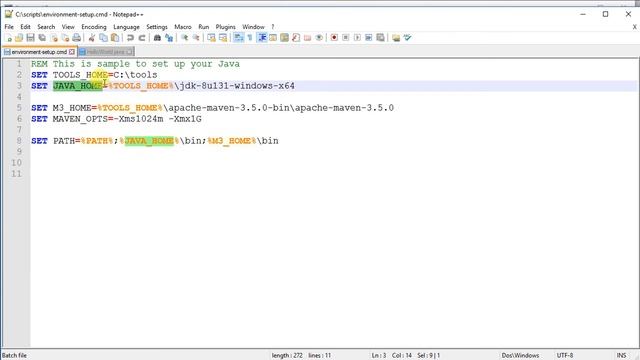Close document X at menu bar right
This screenshot has height=360, width=640.
pyautogui.click(x=635, y=27)
